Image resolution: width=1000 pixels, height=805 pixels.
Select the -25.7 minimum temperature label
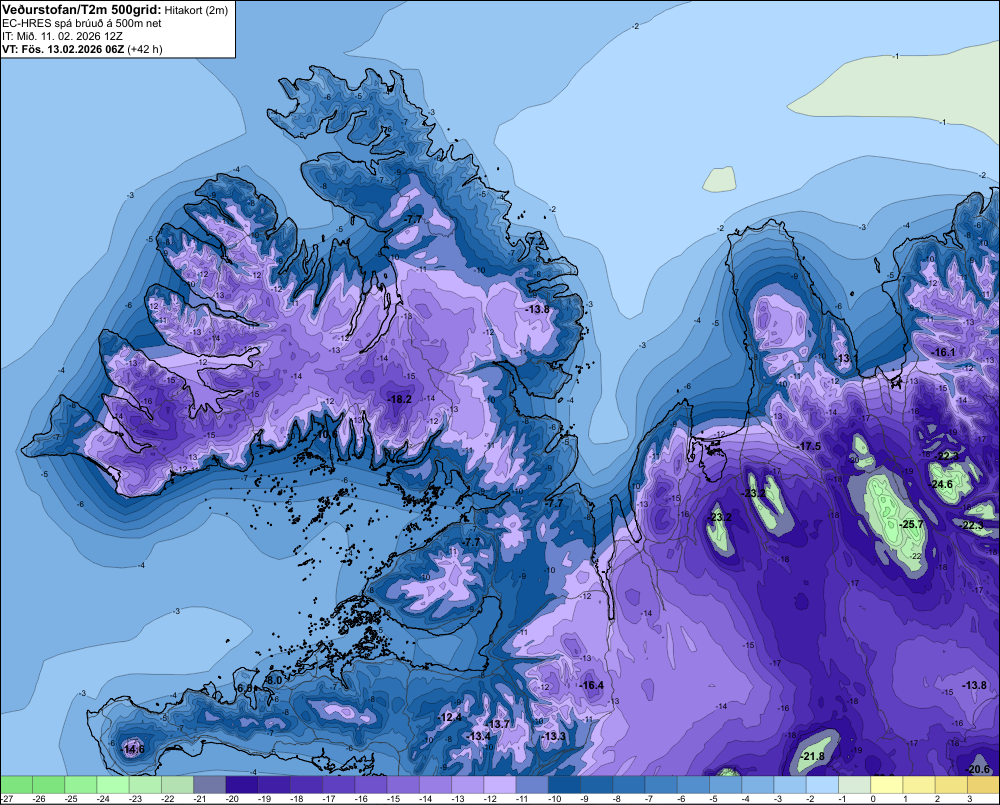911,524
